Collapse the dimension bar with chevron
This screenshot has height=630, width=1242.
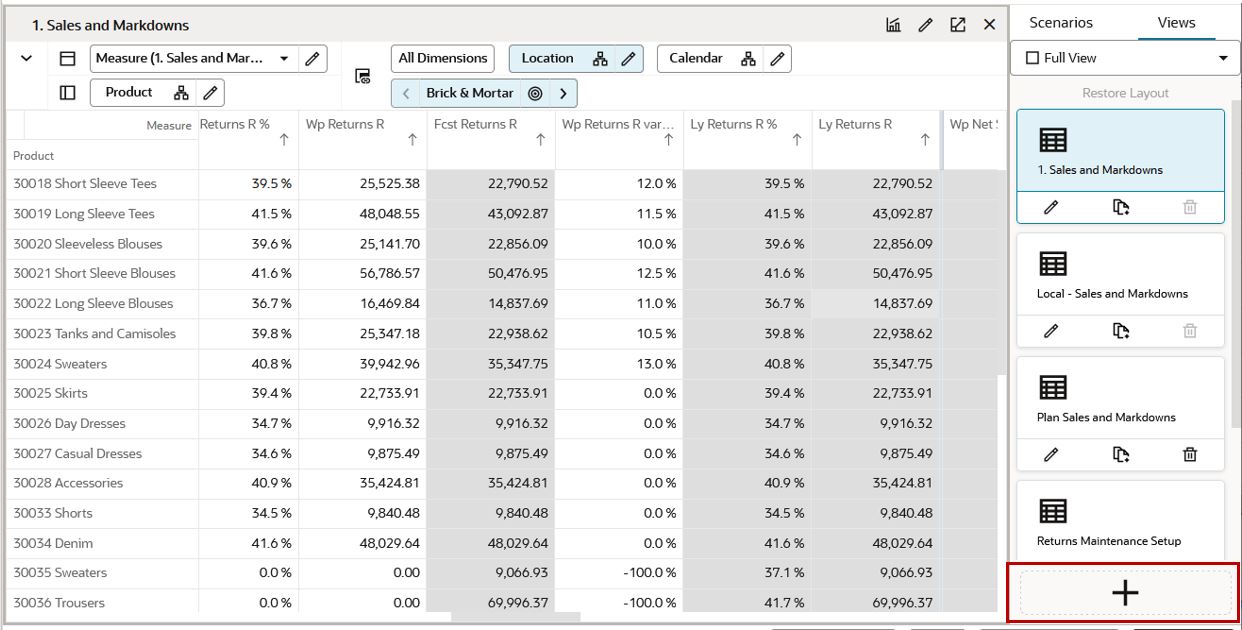[x=27, y=59]
